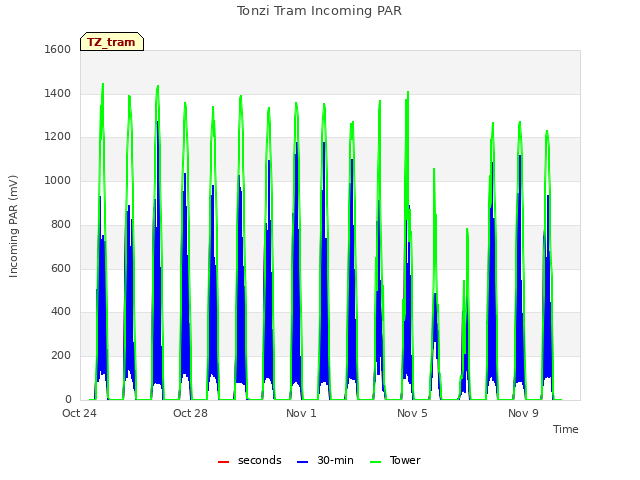Toggle the Tower legend entry
Image resolution: width=640 pixels, height=480 pixels.
point(395,460)
